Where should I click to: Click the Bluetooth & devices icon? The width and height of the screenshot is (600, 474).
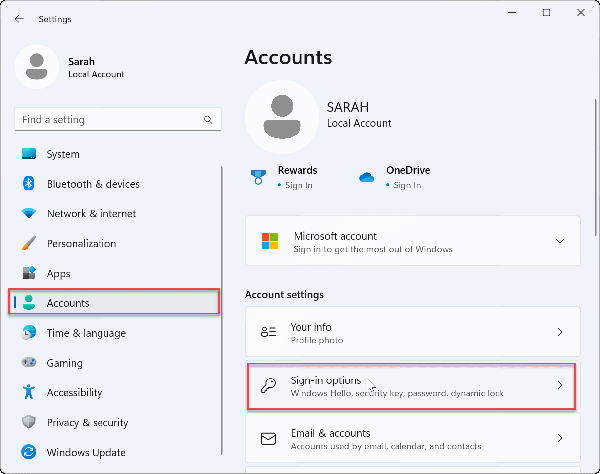coord(28,184)
